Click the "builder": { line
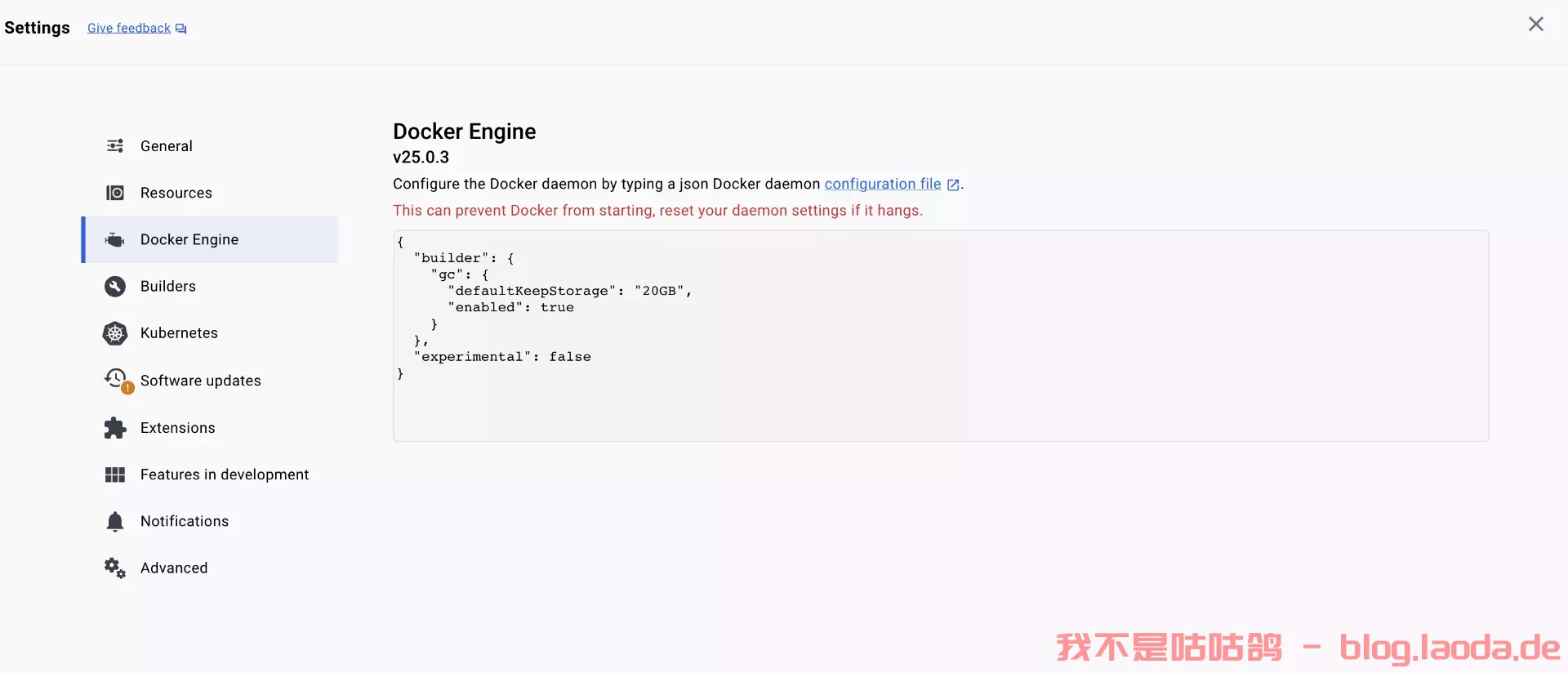The height and width of the screenshot is (673, 1568). pyautogui.click(x=464, y=258)
